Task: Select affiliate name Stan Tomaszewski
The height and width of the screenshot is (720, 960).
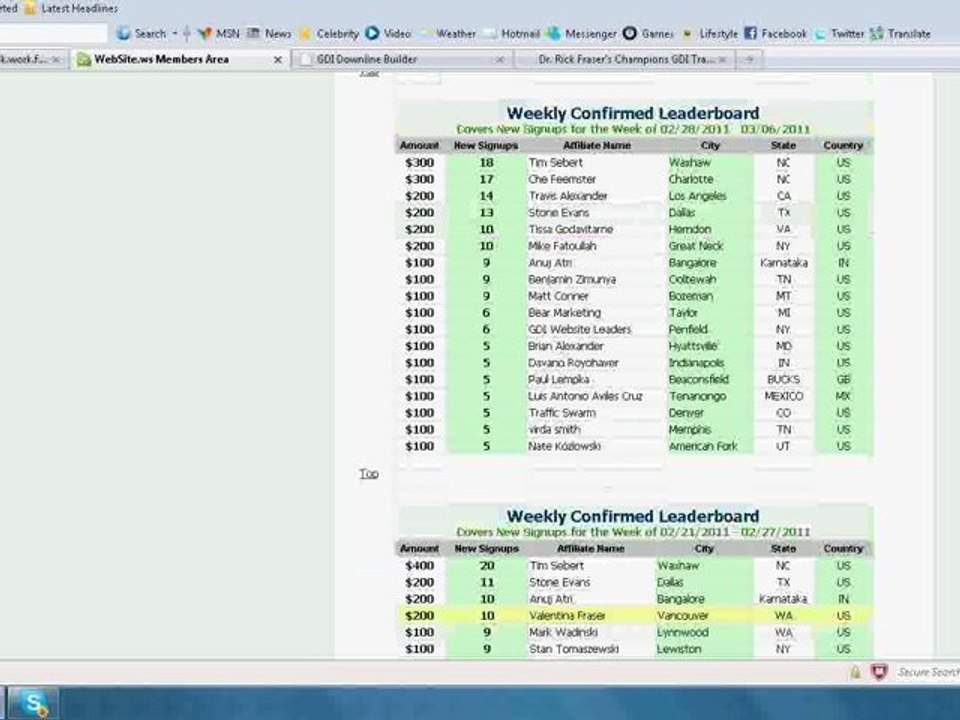Action: [574, 649]
